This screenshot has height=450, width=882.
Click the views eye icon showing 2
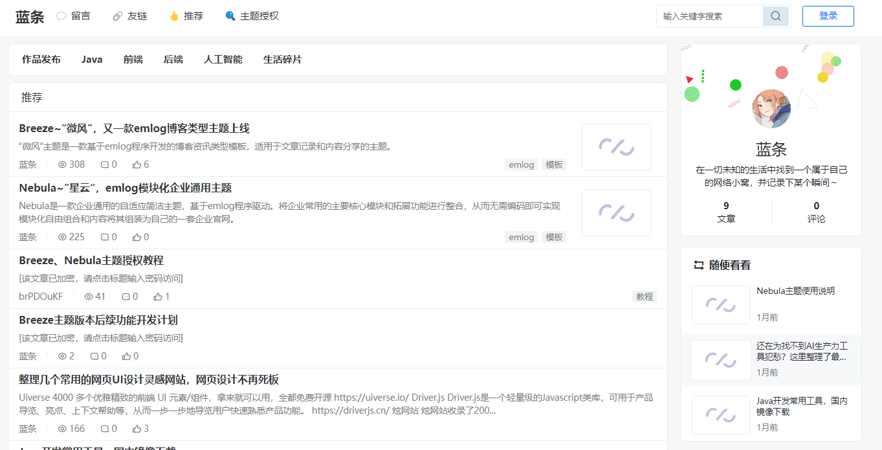pos(62,356)
